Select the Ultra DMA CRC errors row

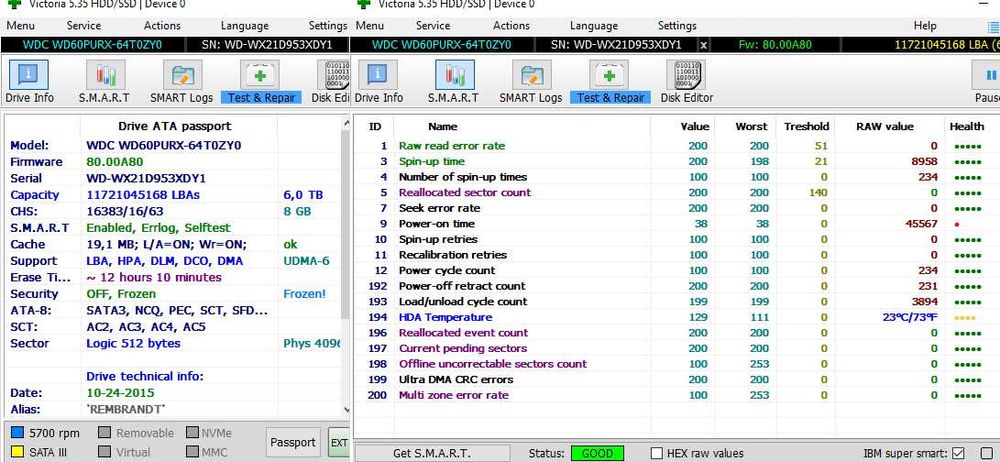[x=675, y=379]
